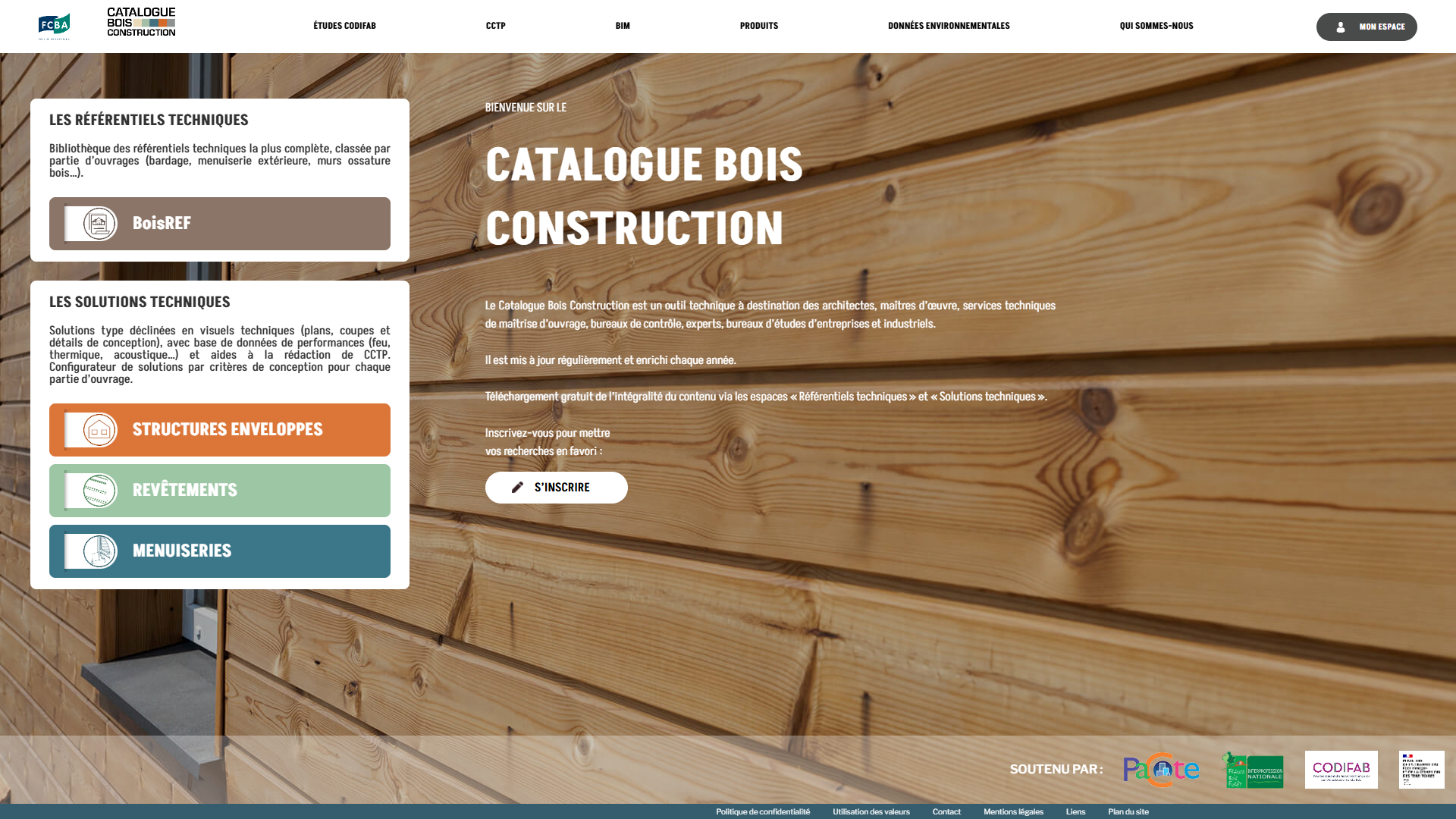
Task: Open the BIM menu item
Action: click(623, 26)
